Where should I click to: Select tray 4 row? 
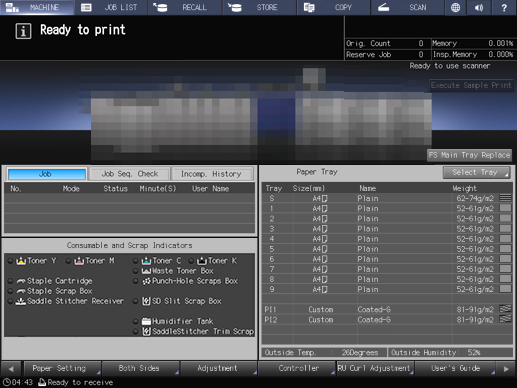(x=387, y=239)
